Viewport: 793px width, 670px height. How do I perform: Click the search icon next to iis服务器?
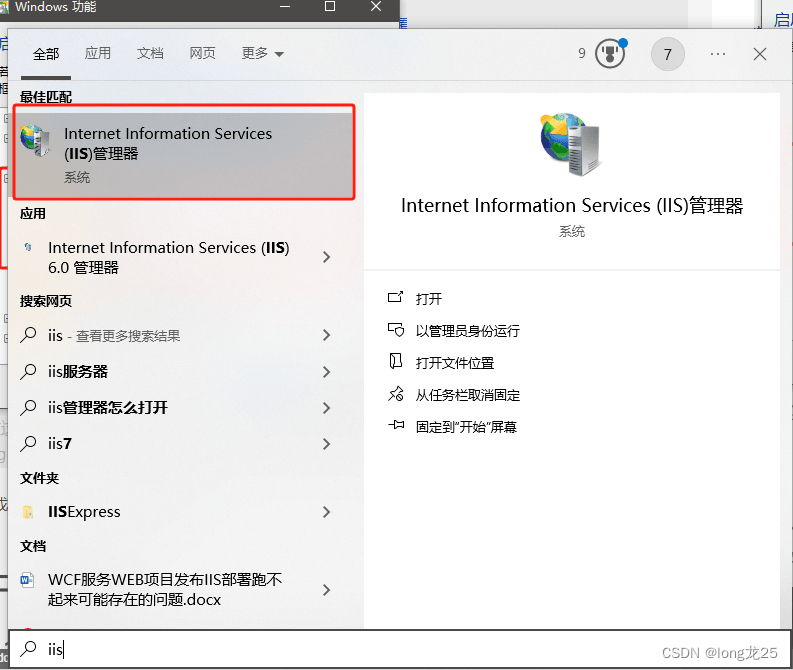pyautogui.click(x=28, y=371)
